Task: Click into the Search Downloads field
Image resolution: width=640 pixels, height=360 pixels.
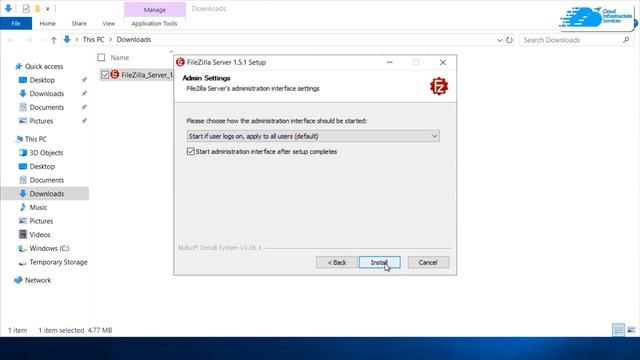Action: tap(570, 40)
